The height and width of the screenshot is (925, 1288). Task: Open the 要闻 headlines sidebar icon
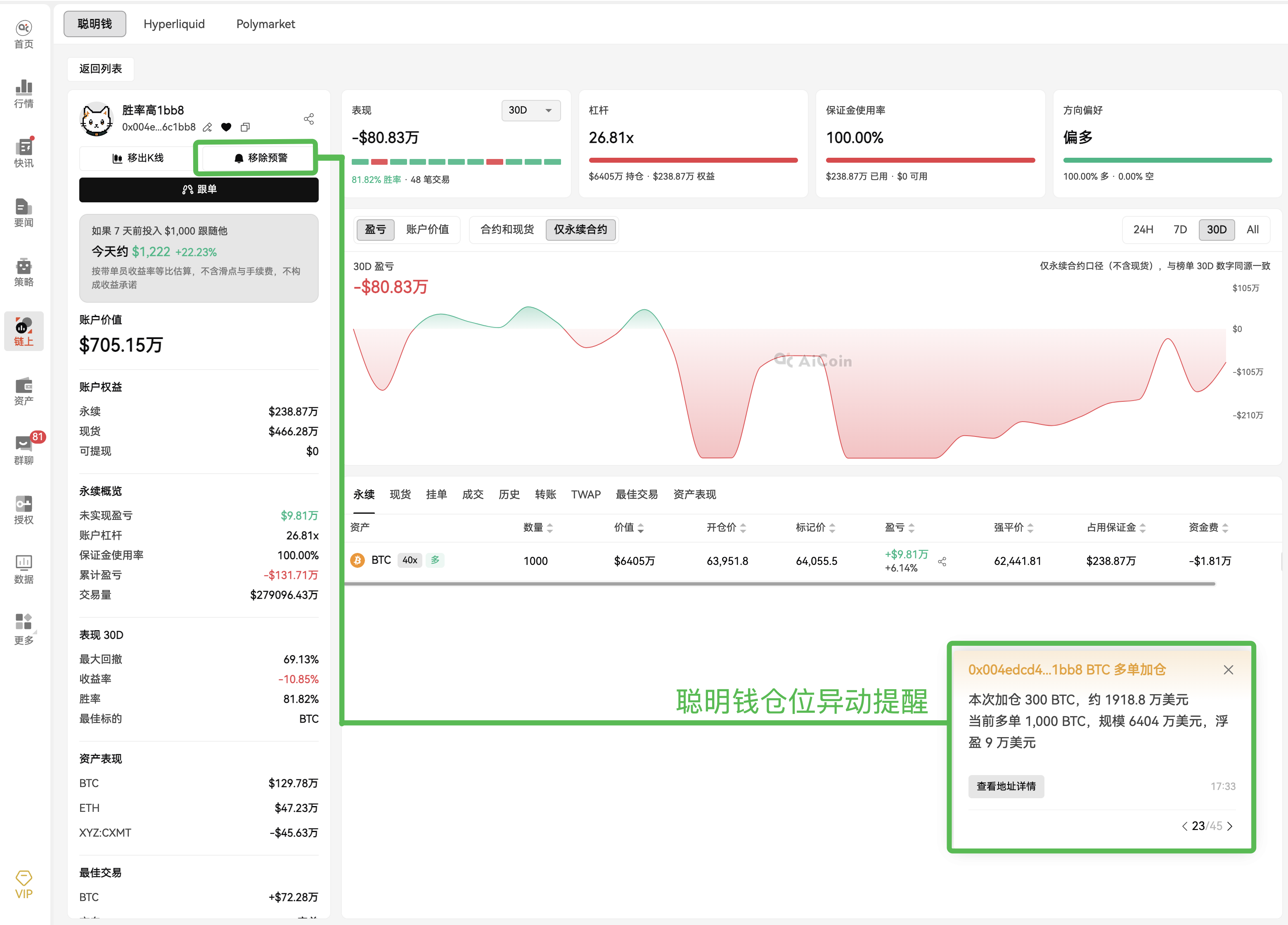(x=23, y=213)
